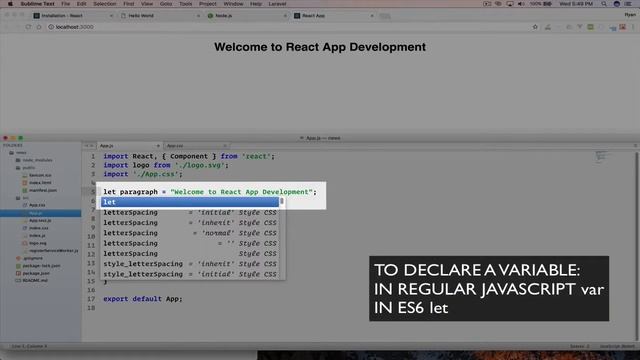Close the App.js editor tab

tap(158, 146)
